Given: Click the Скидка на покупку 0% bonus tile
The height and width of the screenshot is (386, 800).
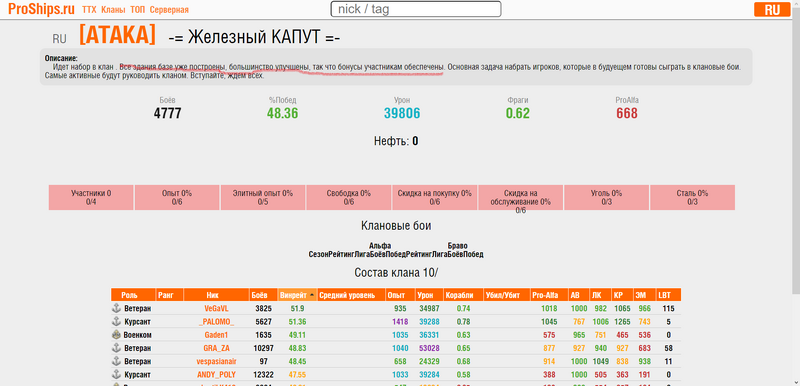Looking at the screenshot, I should click(435, 197).
